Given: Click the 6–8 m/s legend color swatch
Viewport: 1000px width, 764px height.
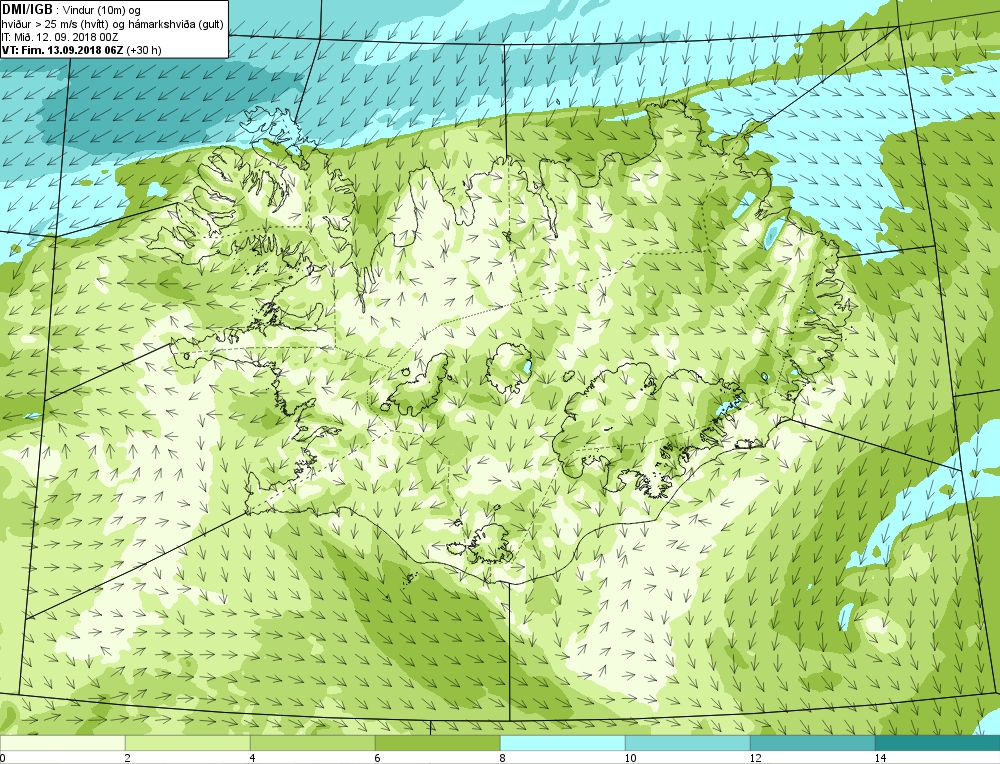Looking at the screenshot, I should tap(438, 743).
